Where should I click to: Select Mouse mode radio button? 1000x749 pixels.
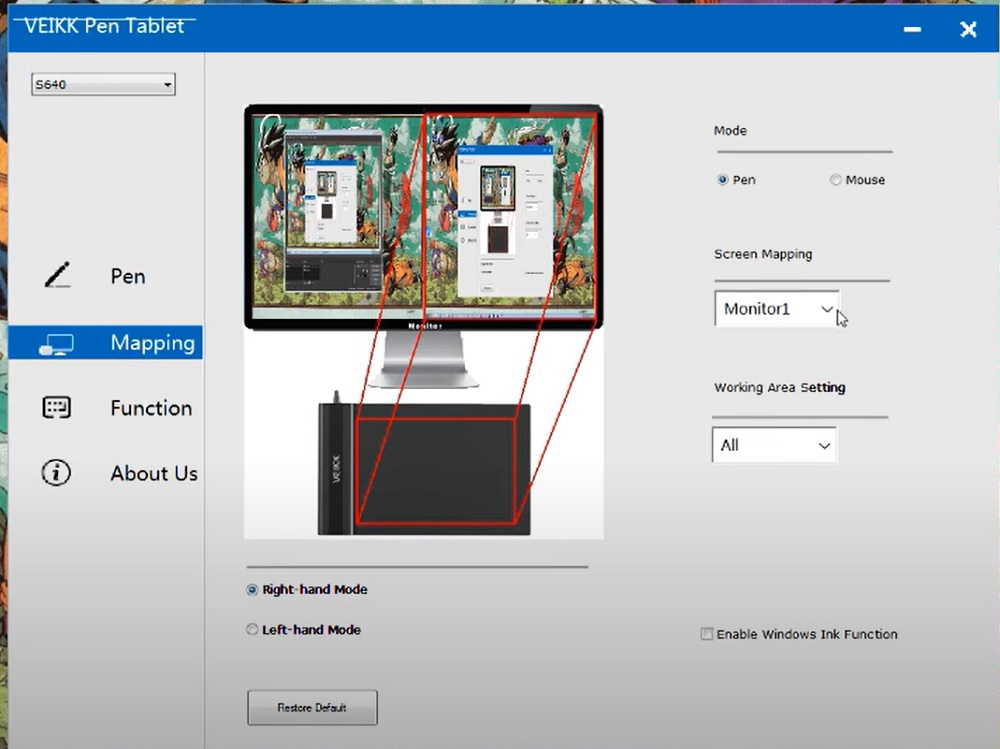[x=835, y=180]
